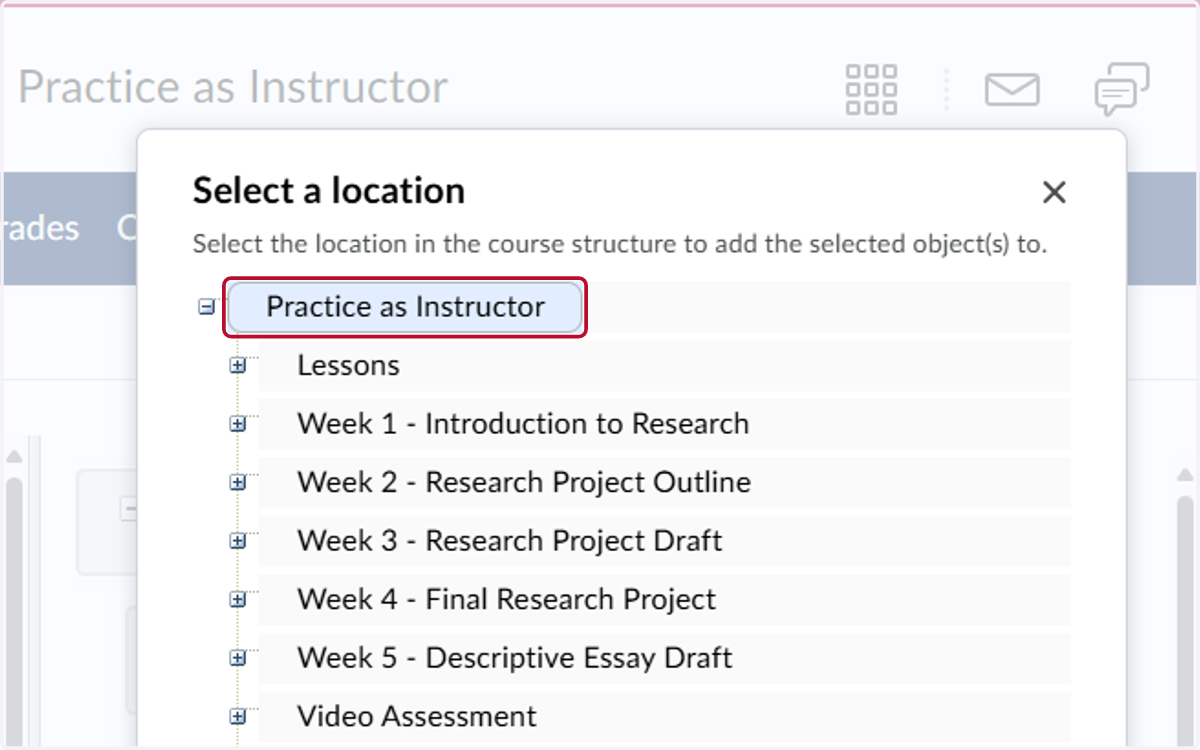Select Practice as Instructor root location
1200x750 pixels.
click(405, 307)
